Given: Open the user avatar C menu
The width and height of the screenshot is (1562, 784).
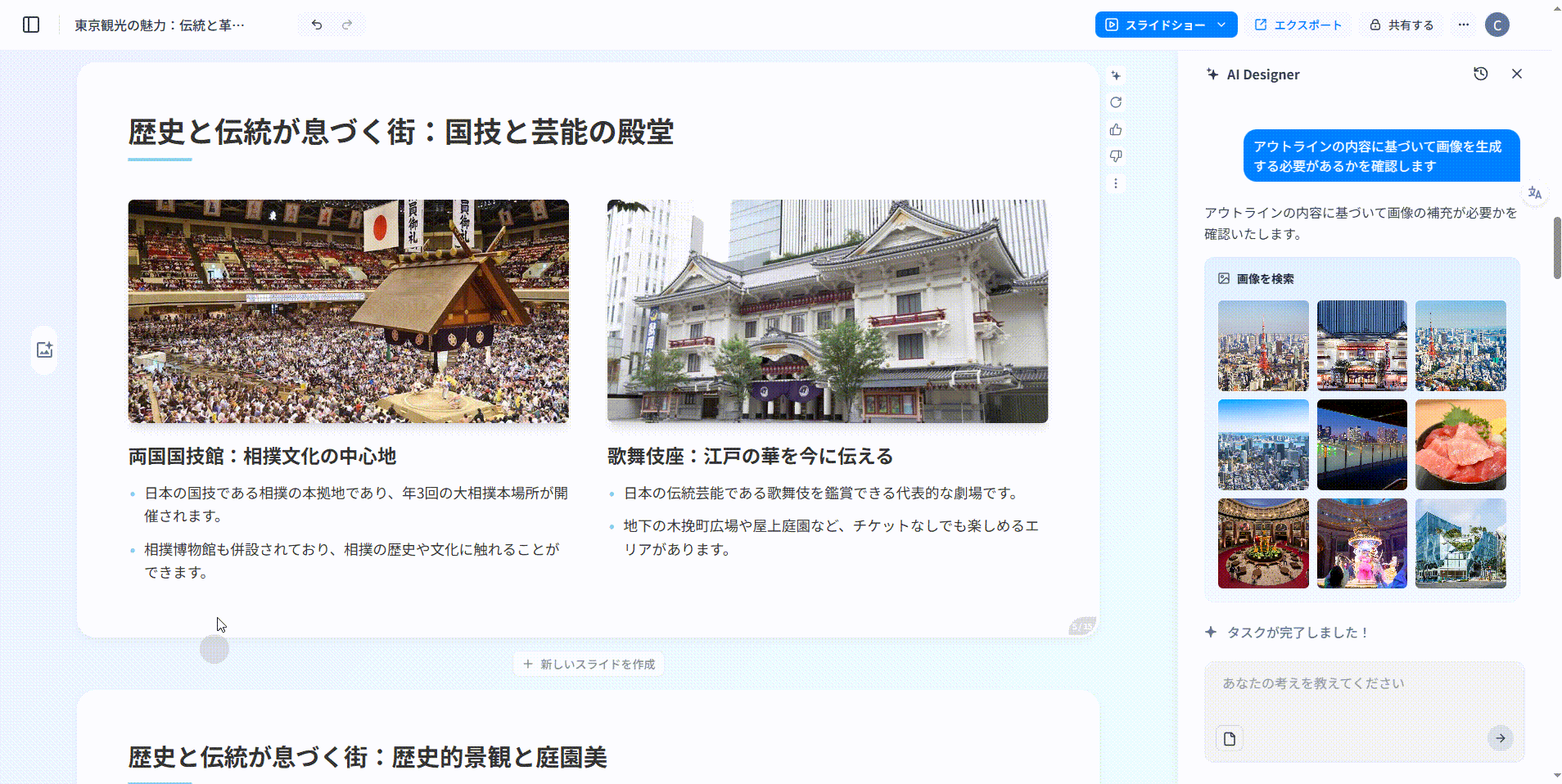Looking at the screenshot, I should click(x=1497, y=25).
